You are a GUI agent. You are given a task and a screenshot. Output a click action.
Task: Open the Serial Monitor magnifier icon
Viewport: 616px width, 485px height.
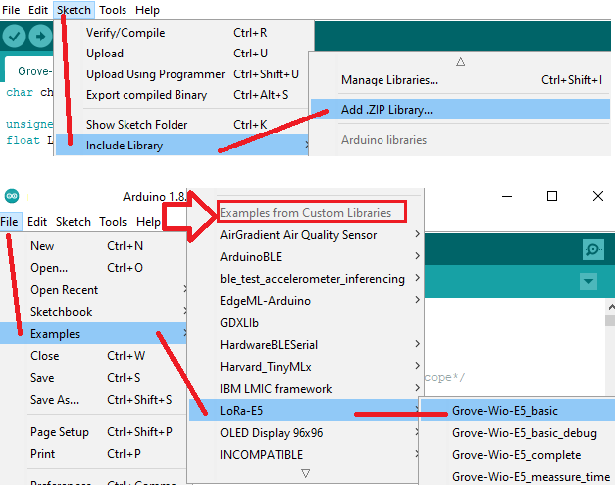pyautogui.click(x=593, y=249)
